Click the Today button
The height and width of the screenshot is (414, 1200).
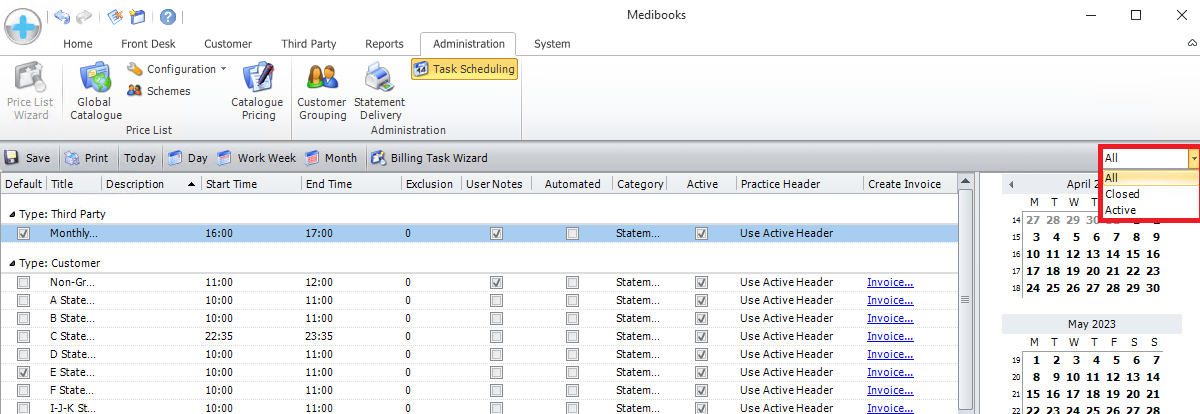click(x=140, y=158)
